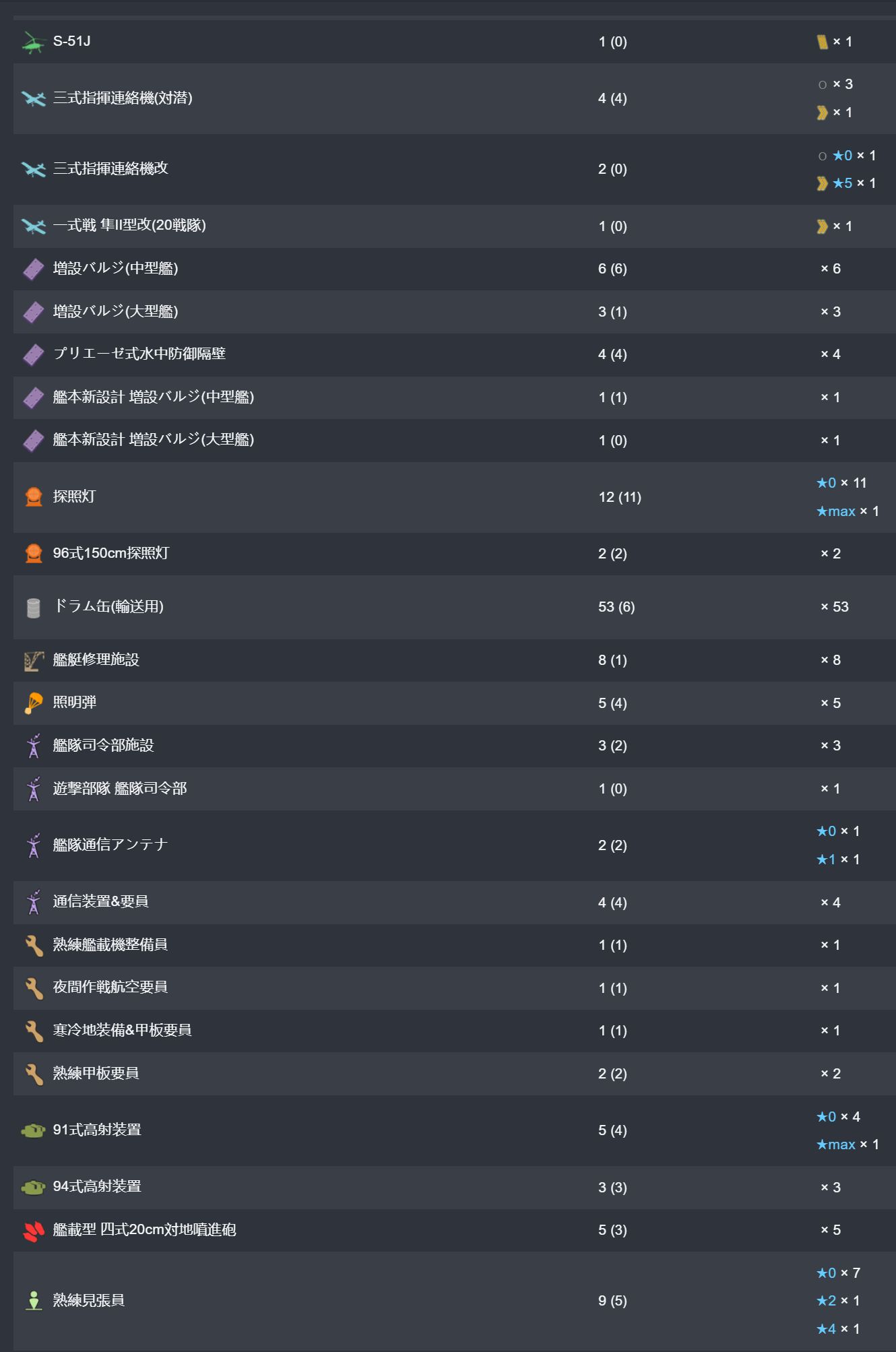Click the red rocket icon for 艦載型 四式20cm対地噴進砲
Image resolution: width=896 pixels, height=1352 pixels.
[33, 1230]
